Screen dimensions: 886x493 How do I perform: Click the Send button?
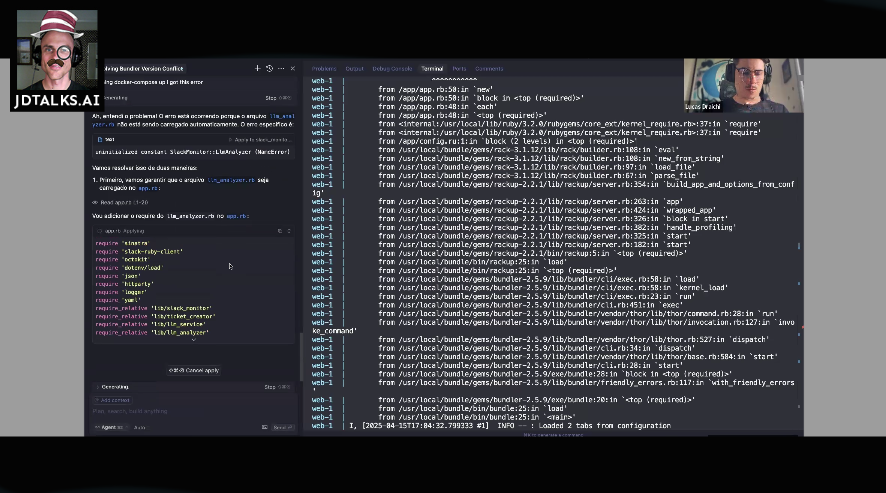(283, 427)
